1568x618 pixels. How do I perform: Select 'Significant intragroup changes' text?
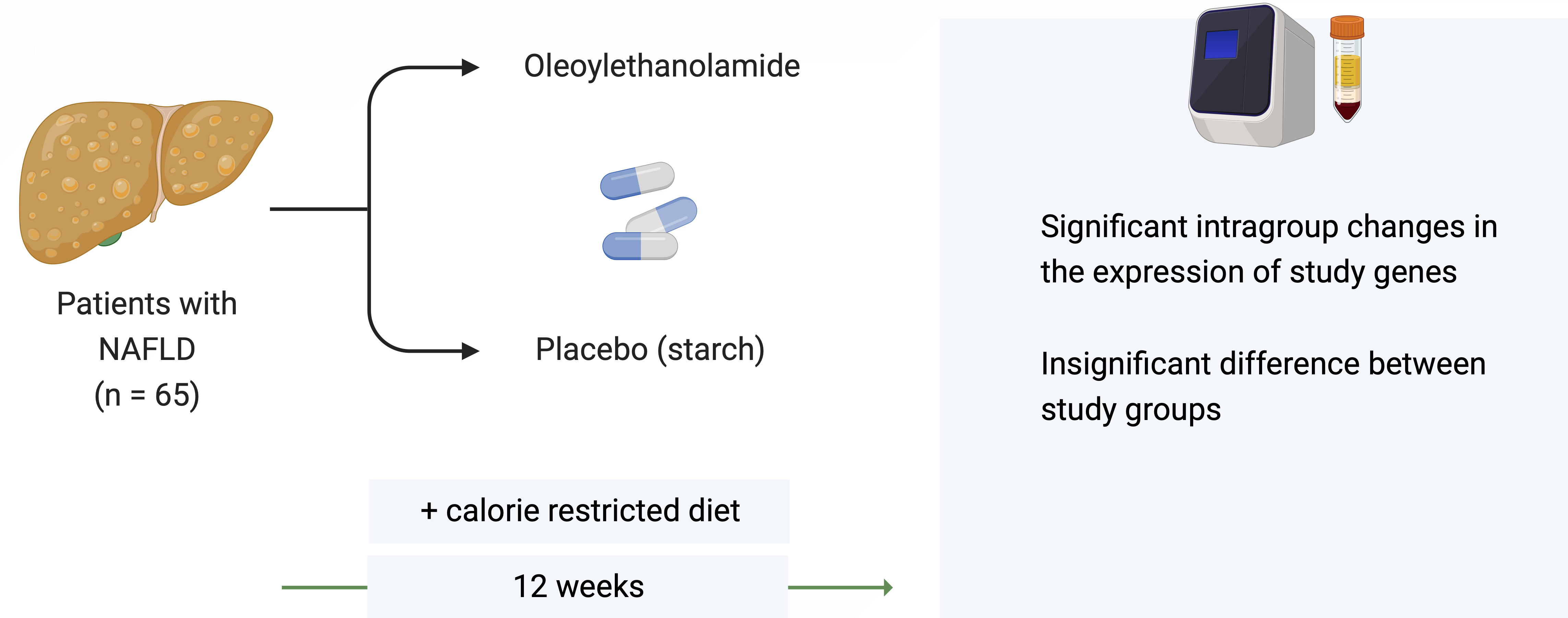click(x=1268, y=227)
